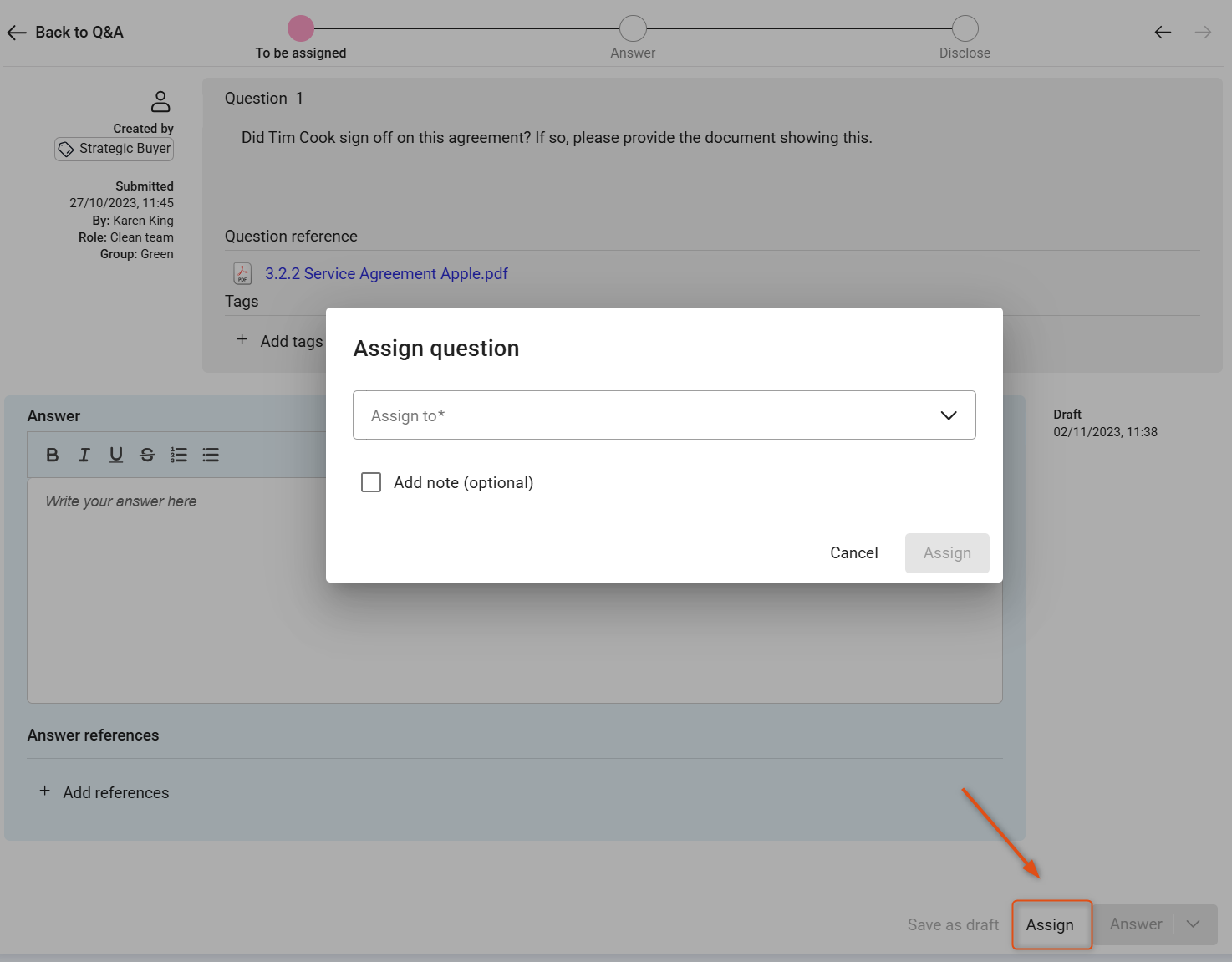The image size is (1232, 962).
Task: Click the Answer references heading
Action: pyautogui.click(x=94, y=735)
